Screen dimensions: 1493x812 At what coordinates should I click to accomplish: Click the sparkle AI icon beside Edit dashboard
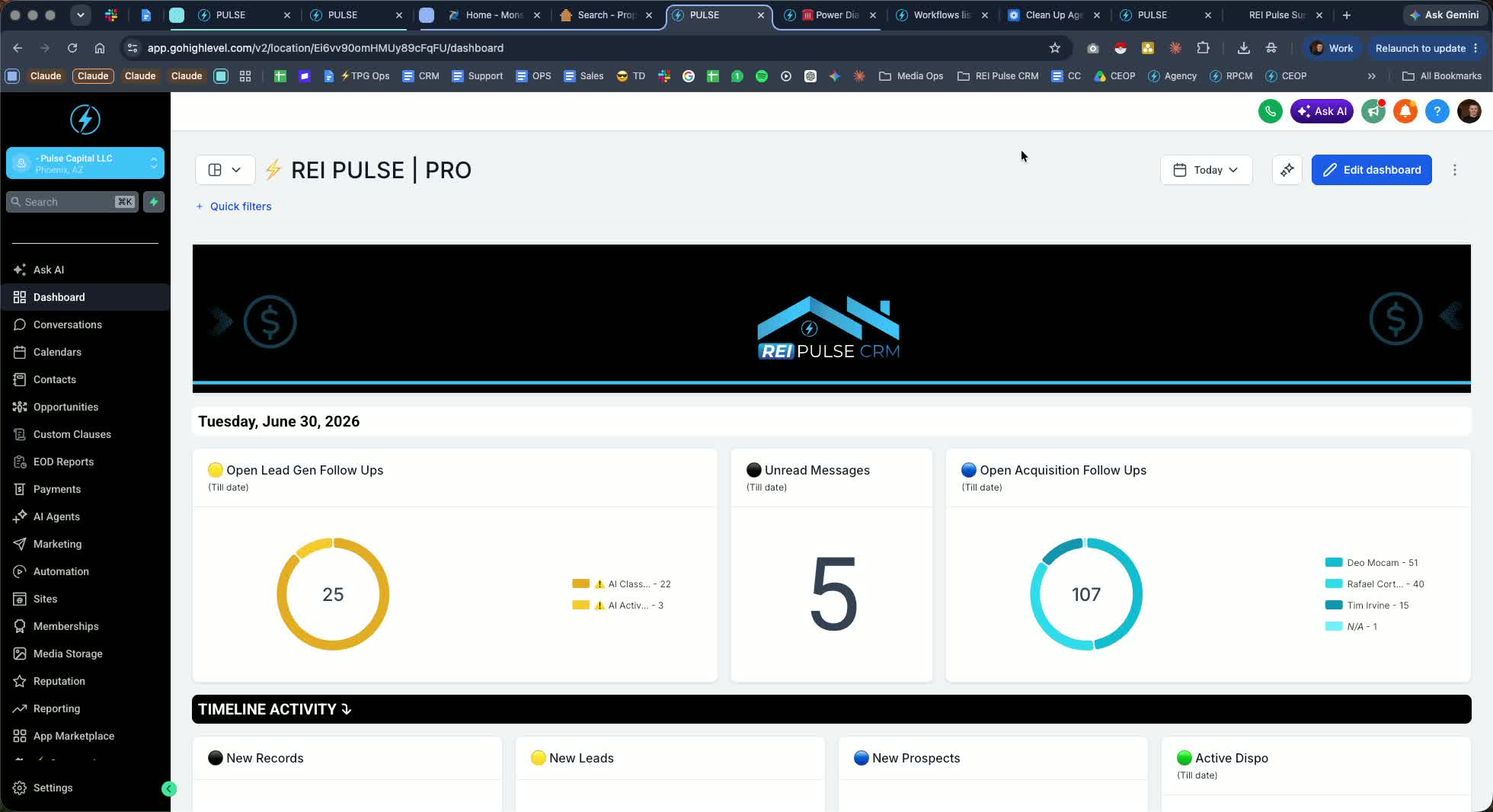click(x=1287, y=170)
